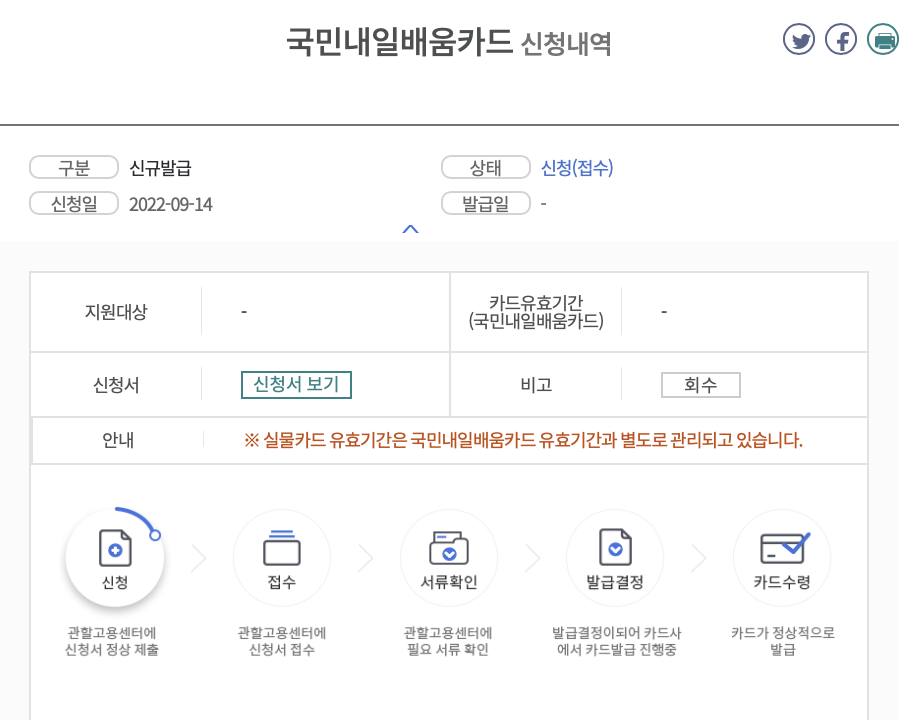Click the 회수 button
922x720 pixels.
click(700, 385)
